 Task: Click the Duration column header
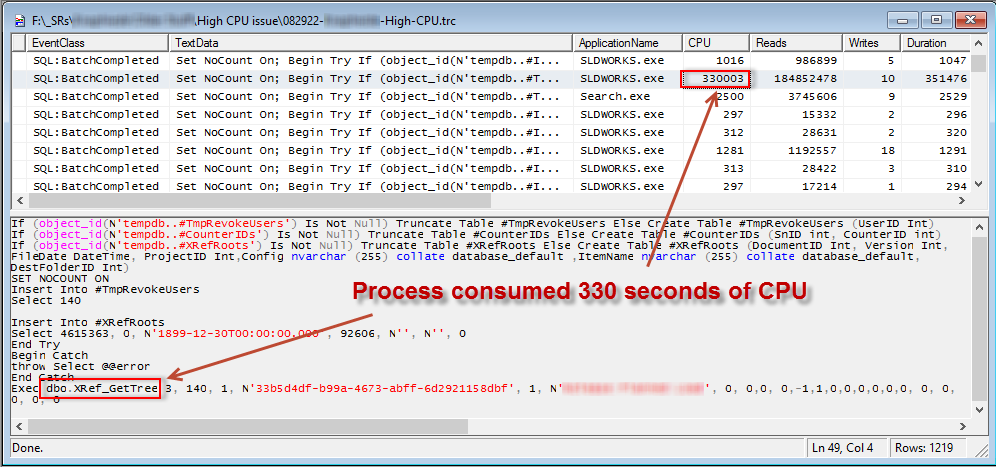click(935, 43)
